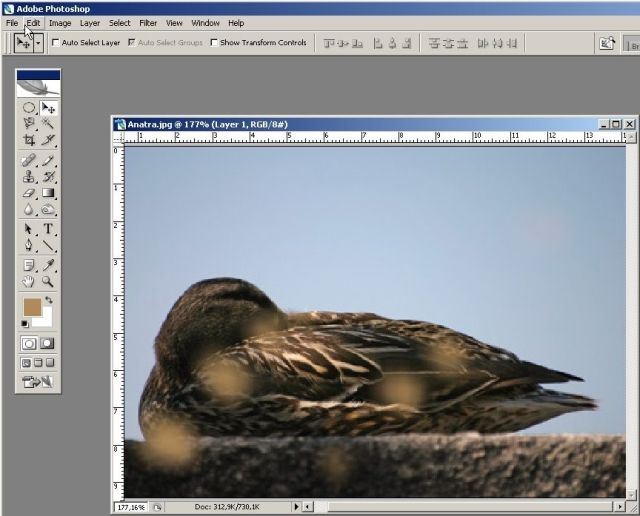Activate the Clone Stamp tool
The image size is (640, 516).
[x=29, y=177]
